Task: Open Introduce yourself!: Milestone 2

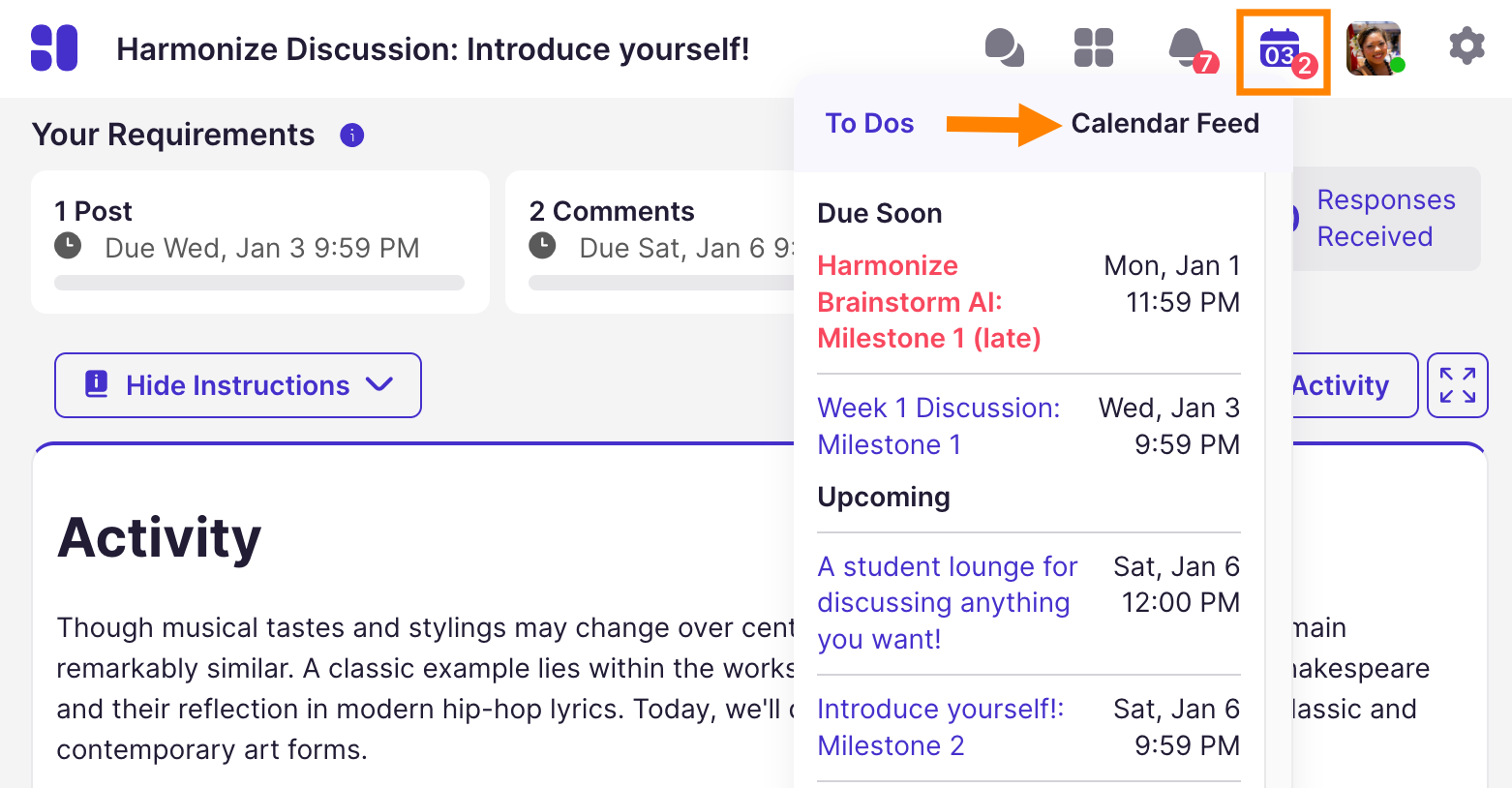Action: [x=939, y=727]
